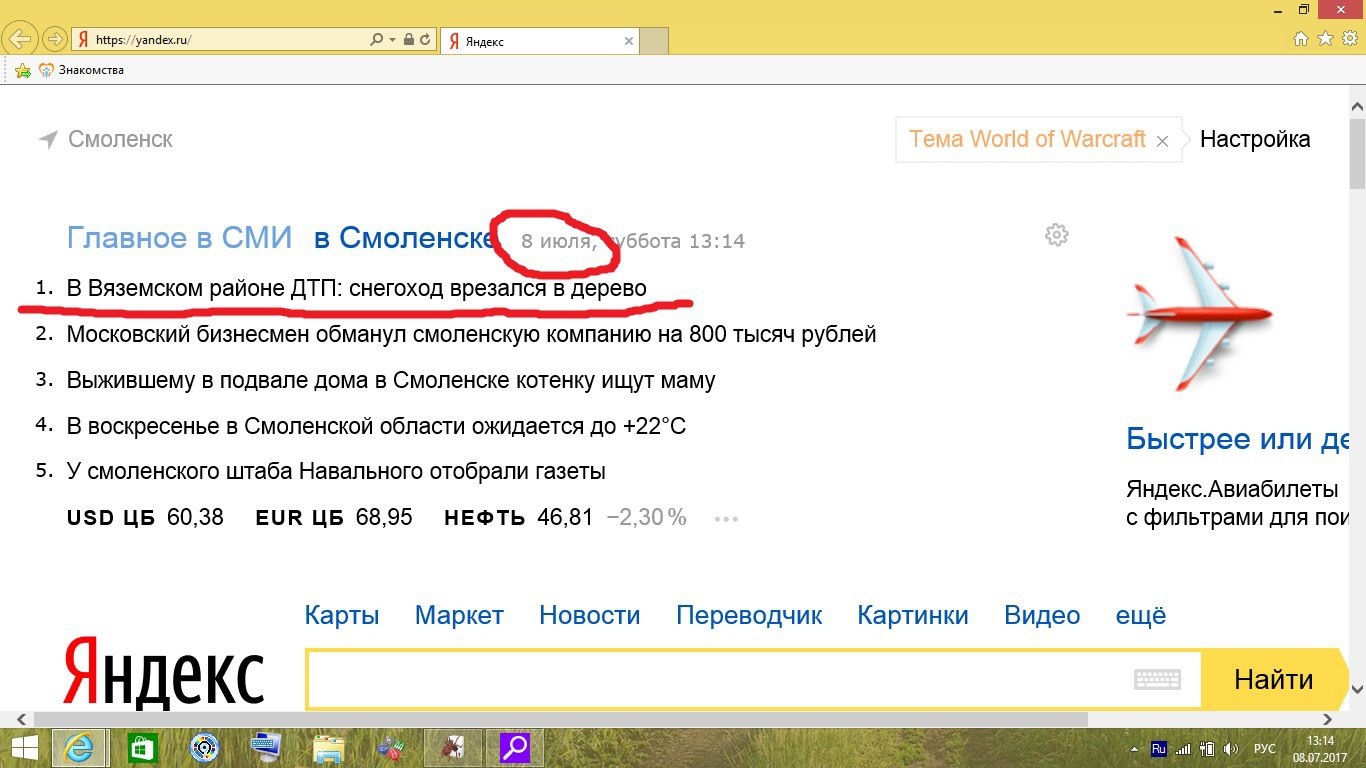Image resolution: width=1366 pixels, height=768 pixels.
Task: Switch to the 'в Смоленске' news tab
Action: tap(404, 238)
